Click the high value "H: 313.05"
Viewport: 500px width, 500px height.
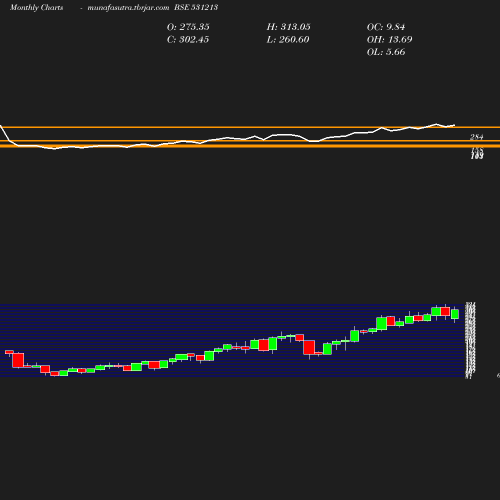pos(288,27)
